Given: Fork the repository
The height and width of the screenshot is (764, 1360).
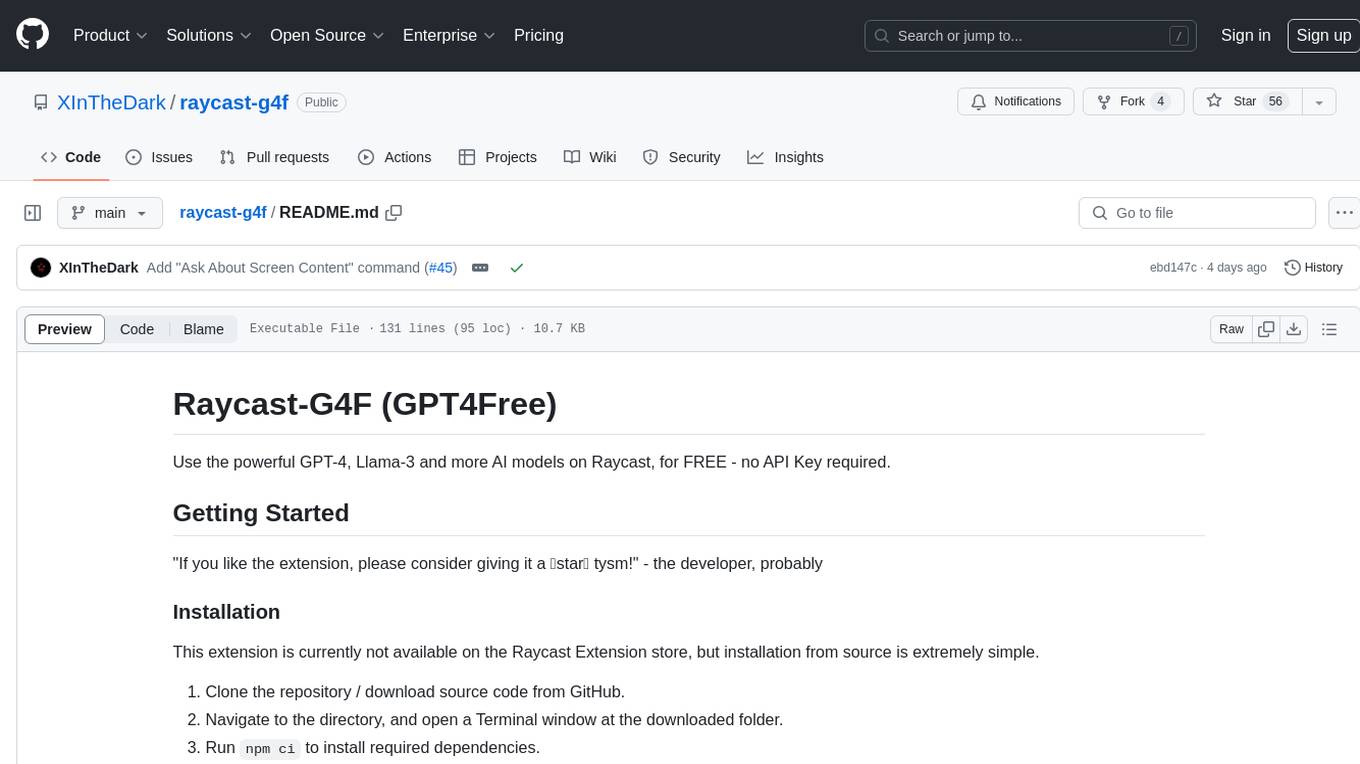Looking at the screenshot, I should (1133, 102).
